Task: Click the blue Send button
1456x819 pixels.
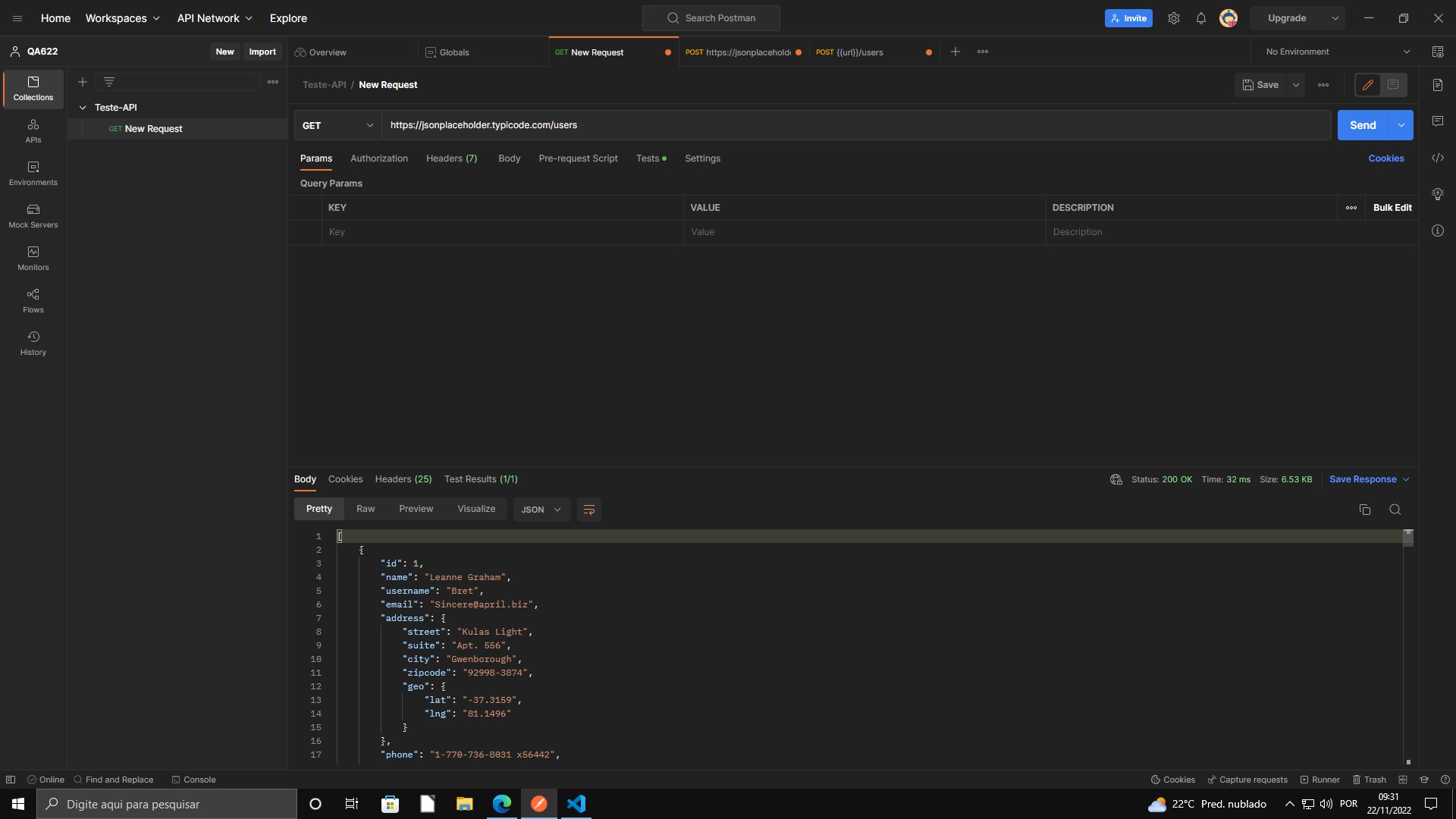Action: click(1362, 125)
